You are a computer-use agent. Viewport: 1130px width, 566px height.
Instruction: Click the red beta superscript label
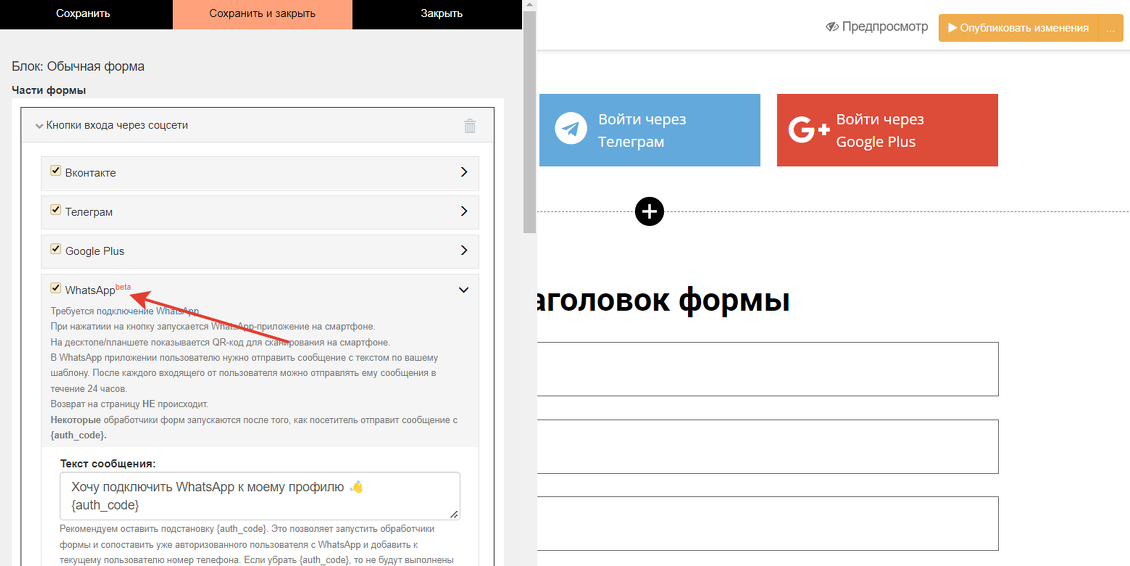click(x=123, y=286)
